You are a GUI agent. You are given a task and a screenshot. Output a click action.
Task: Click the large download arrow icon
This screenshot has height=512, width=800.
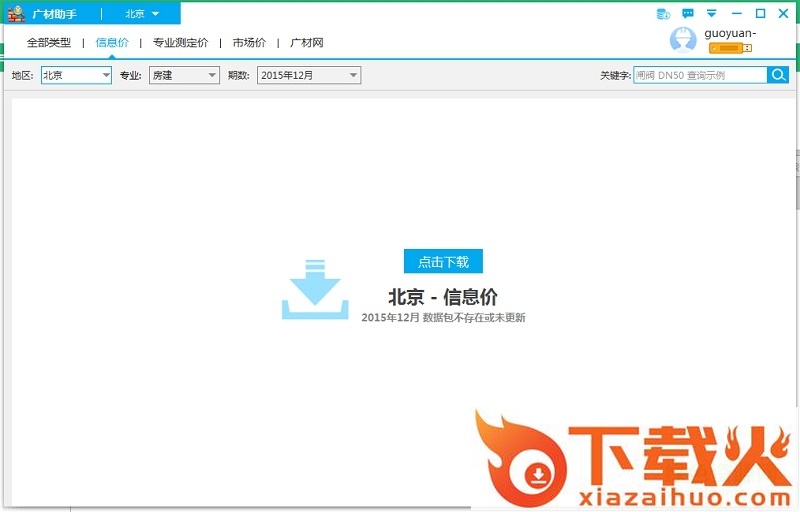point(315,290)
